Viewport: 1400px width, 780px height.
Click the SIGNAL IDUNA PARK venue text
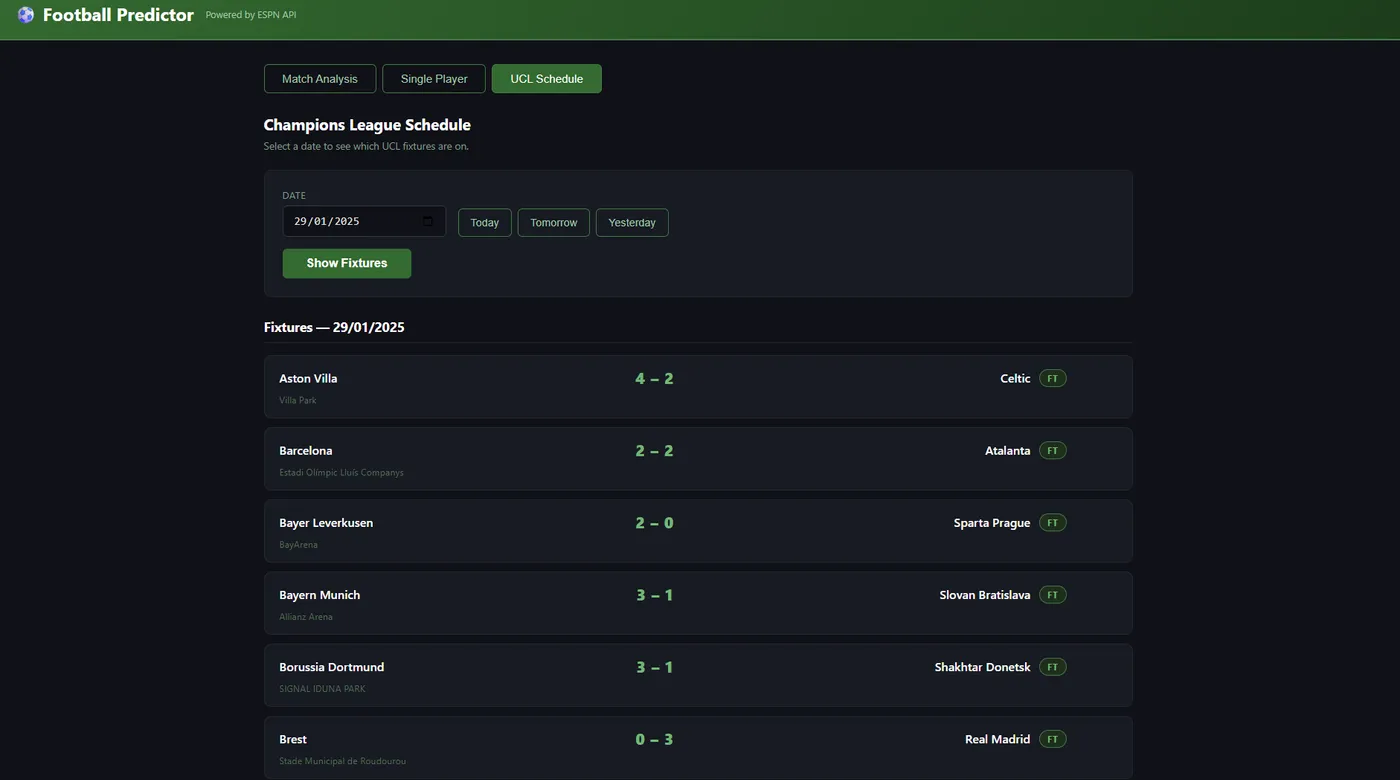[x=323, y=689]
